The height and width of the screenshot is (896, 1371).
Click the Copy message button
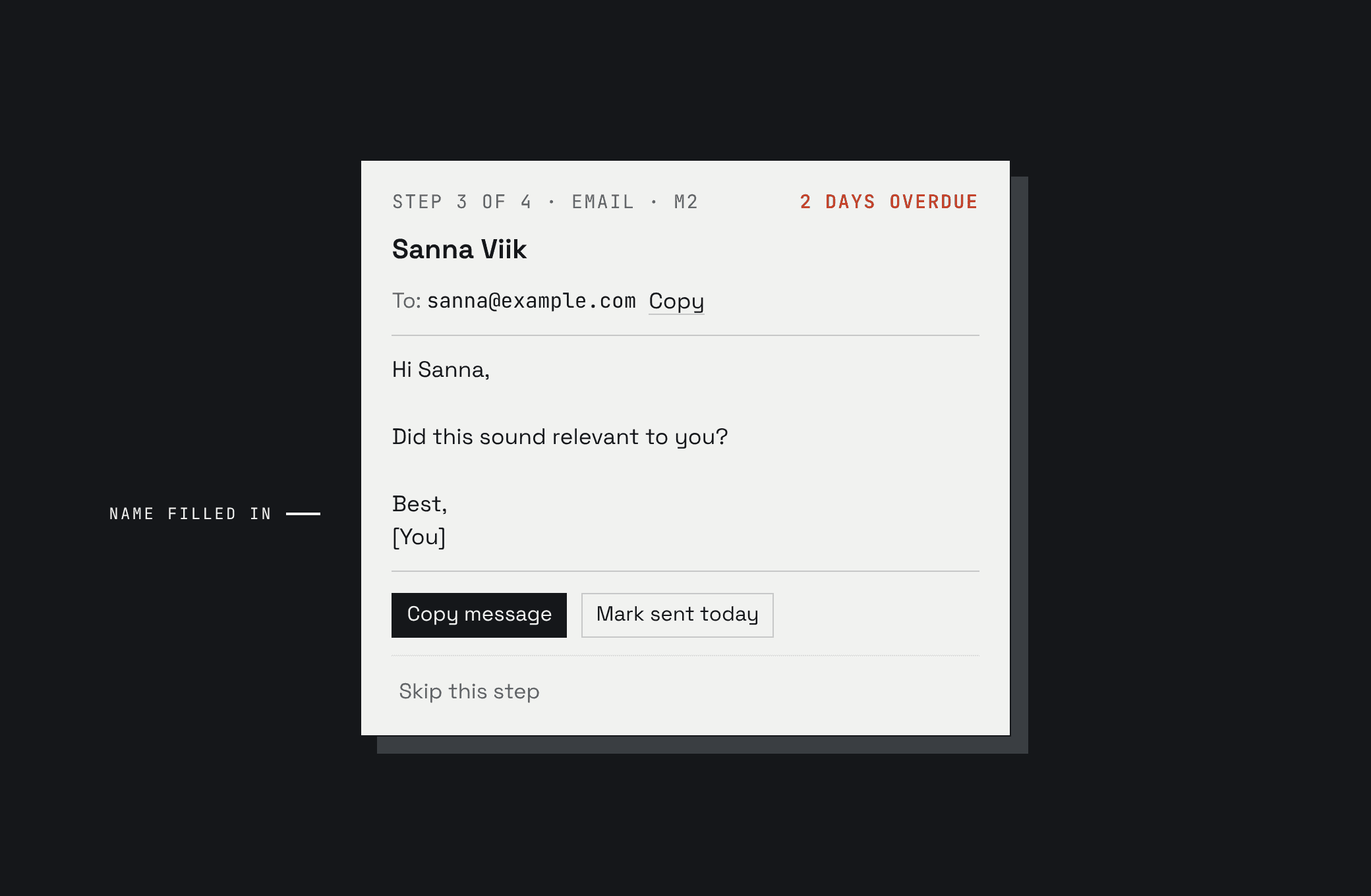pyautogui.click(x=479, y=615)
